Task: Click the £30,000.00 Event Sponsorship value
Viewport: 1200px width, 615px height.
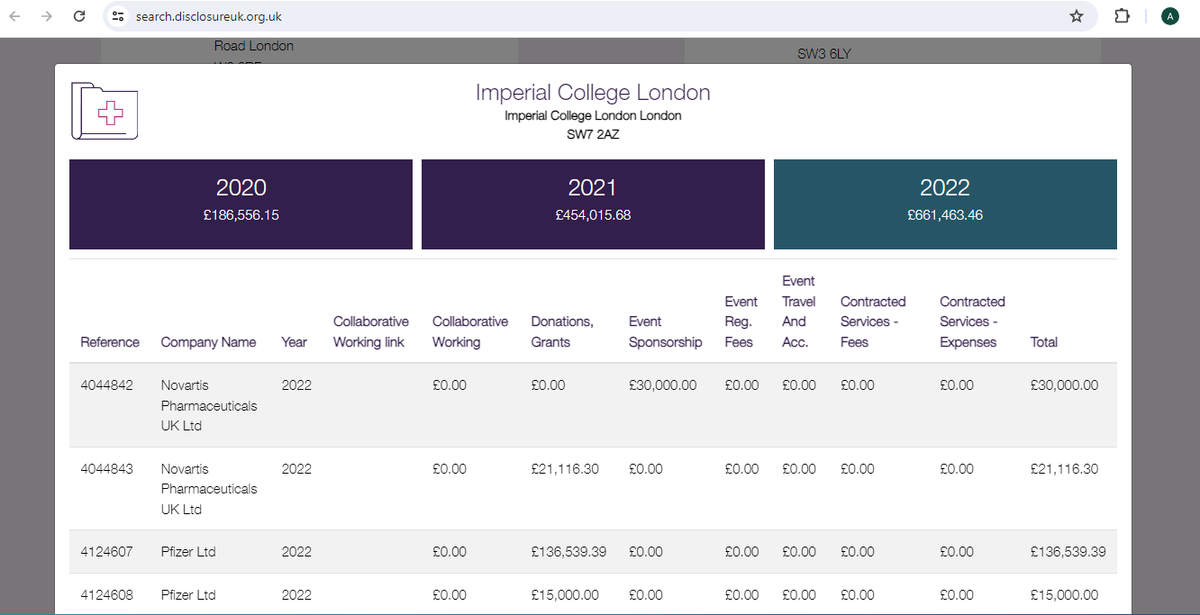Action: point(662,385)
